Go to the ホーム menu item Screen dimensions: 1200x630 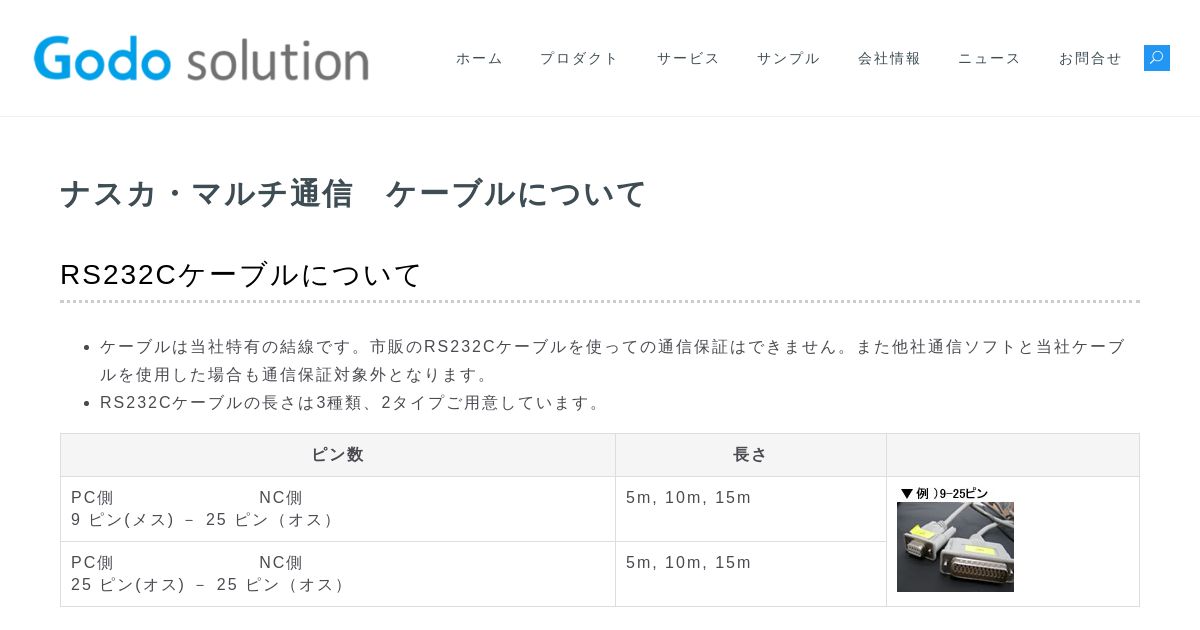pyautogui.click(x=479, y=58)
